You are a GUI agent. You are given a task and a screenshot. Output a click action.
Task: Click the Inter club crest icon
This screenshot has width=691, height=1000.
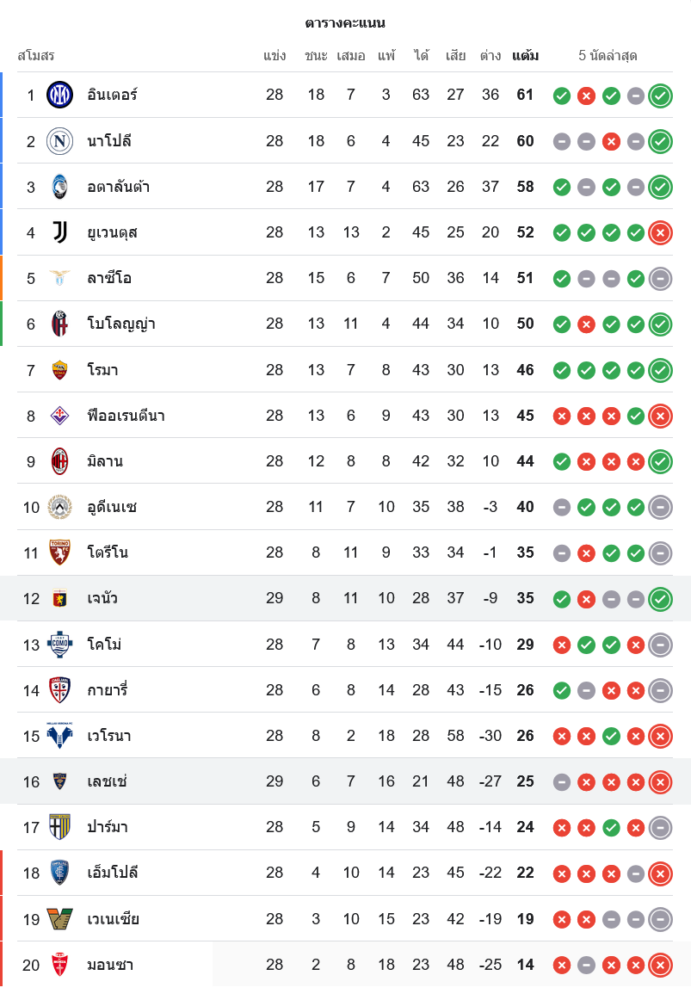click(60, 95)
